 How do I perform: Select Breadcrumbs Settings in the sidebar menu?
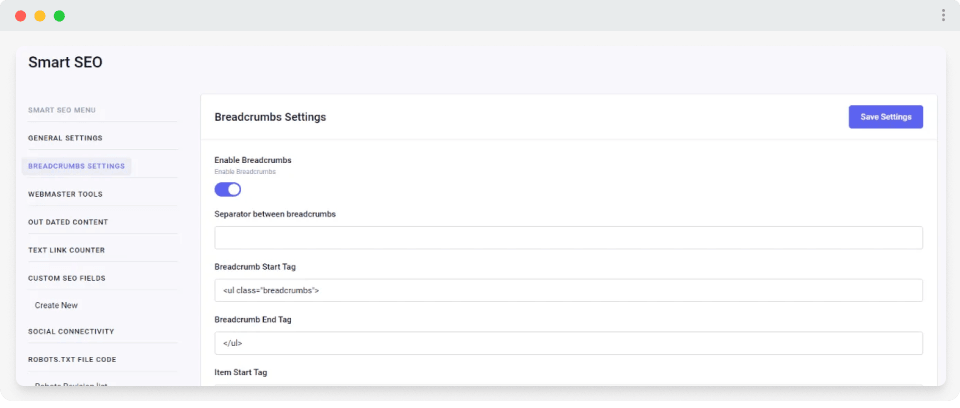click(x=77, y=166)
